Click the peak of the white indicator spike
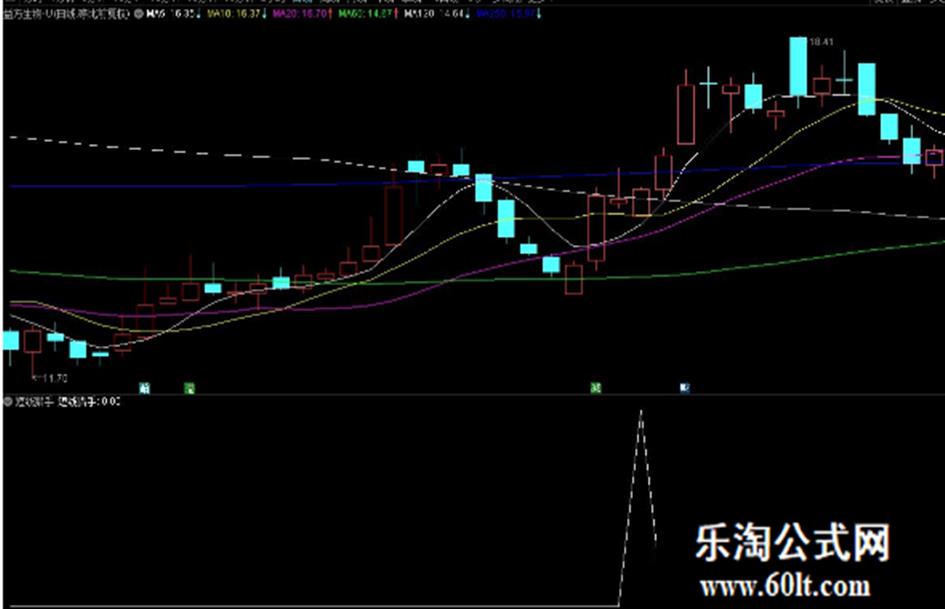Image resolution: width=945 pixels, height=609 pixels. (641, 411)
